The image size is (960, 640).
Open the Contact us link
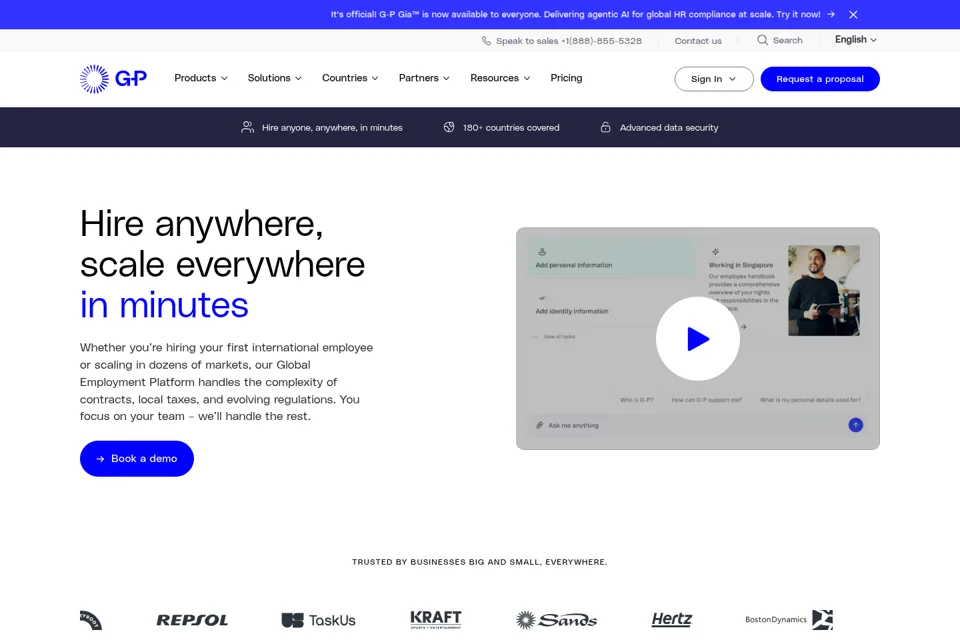(698, 41)
